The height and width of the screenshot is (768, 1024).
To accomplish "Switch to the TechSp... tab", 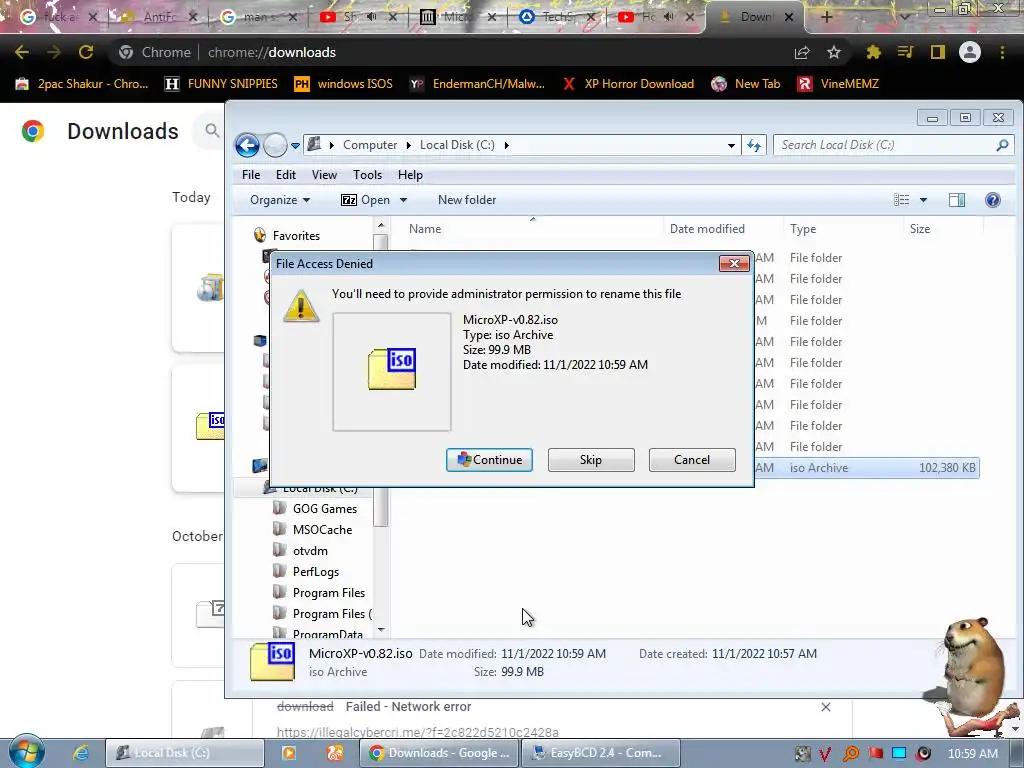I will point(558,17).
